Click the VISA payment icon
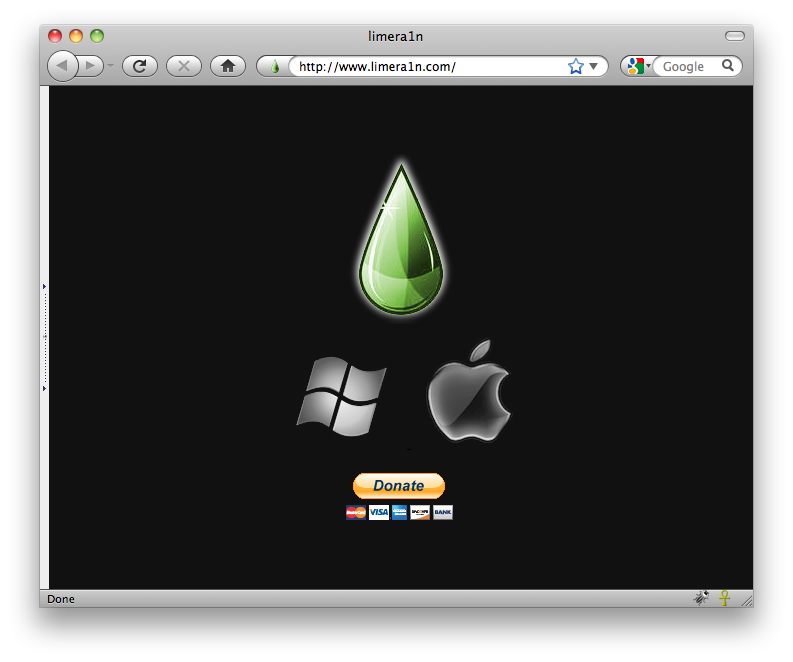The image size is (793, 662). tap(378, 512)
